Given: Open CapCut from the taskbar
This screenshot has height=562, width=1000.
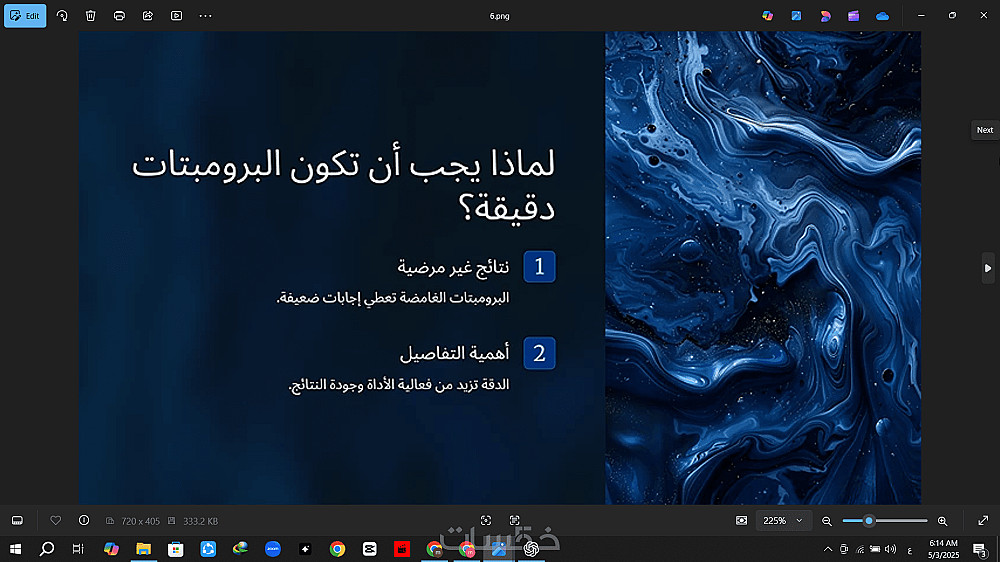Looking at the screenshot, I should coord(370,549).
